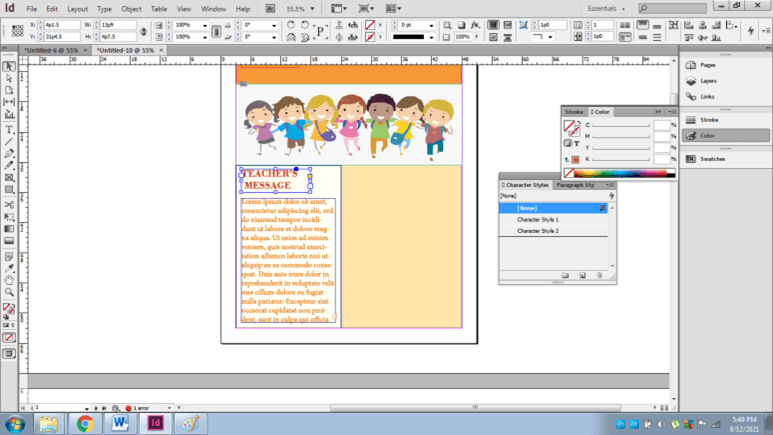Toggle formatting affects container button
The height and width of the screenshot is (435, 773).
point(568,144)
